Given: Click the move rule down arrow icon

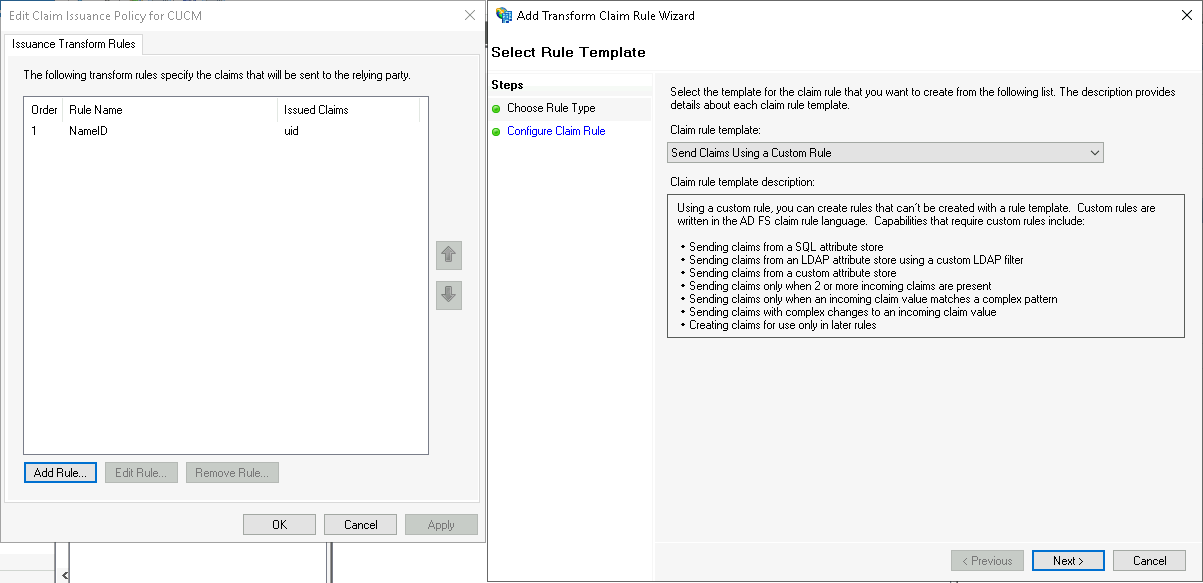Looking at the screenshot, I should coord(449,295).
